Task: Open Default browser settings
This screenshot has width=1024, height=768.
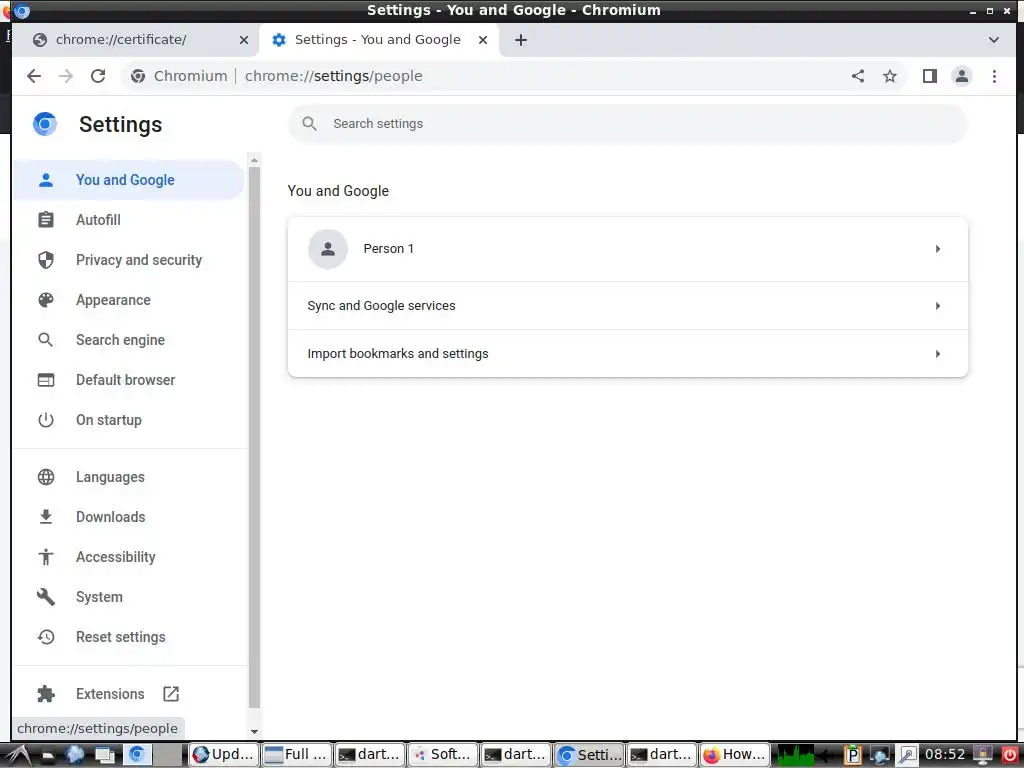Action: 129,380
